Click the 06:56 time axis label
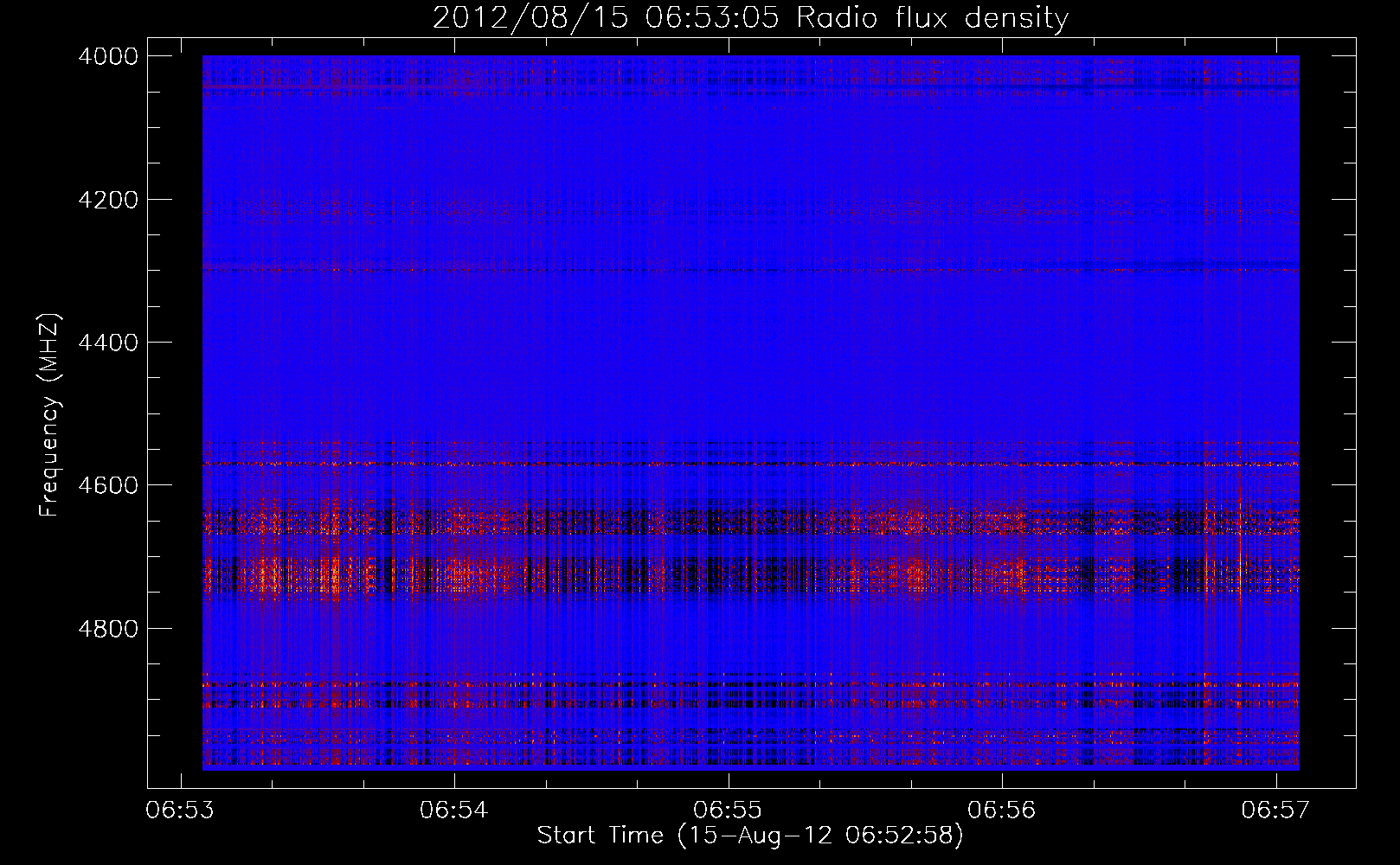 click(x=1002, y=811)
